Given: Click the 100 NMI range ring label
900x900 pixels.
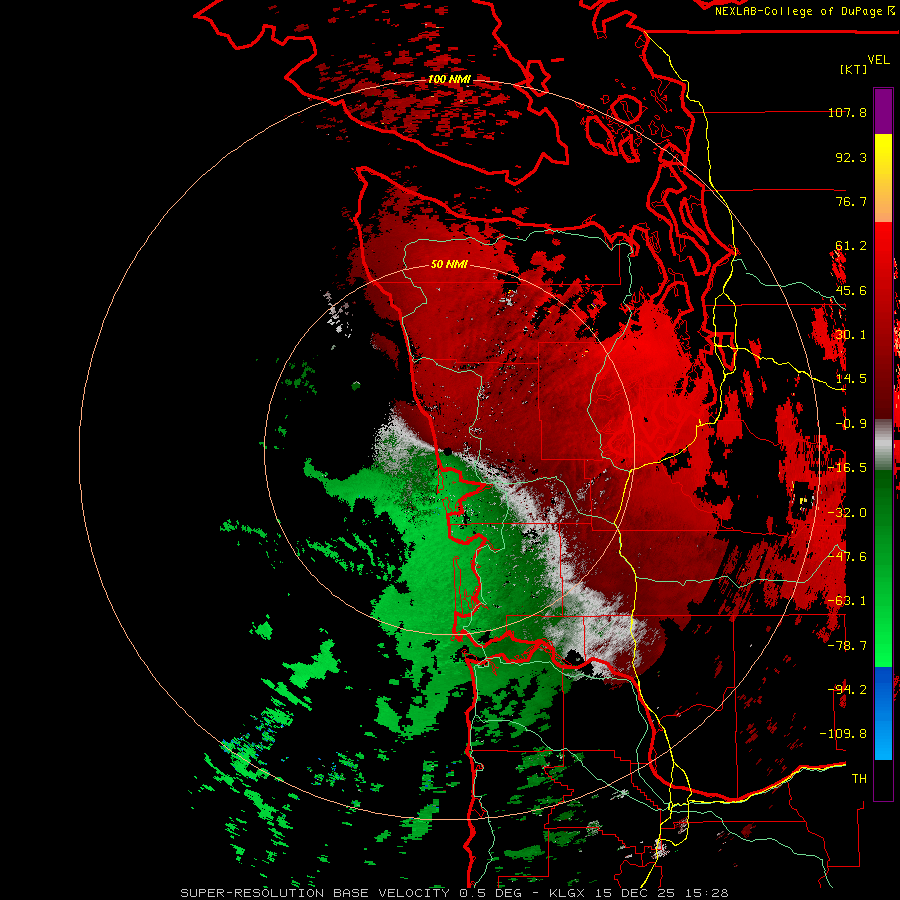Looking at the screenshot, I should point(449,79).
